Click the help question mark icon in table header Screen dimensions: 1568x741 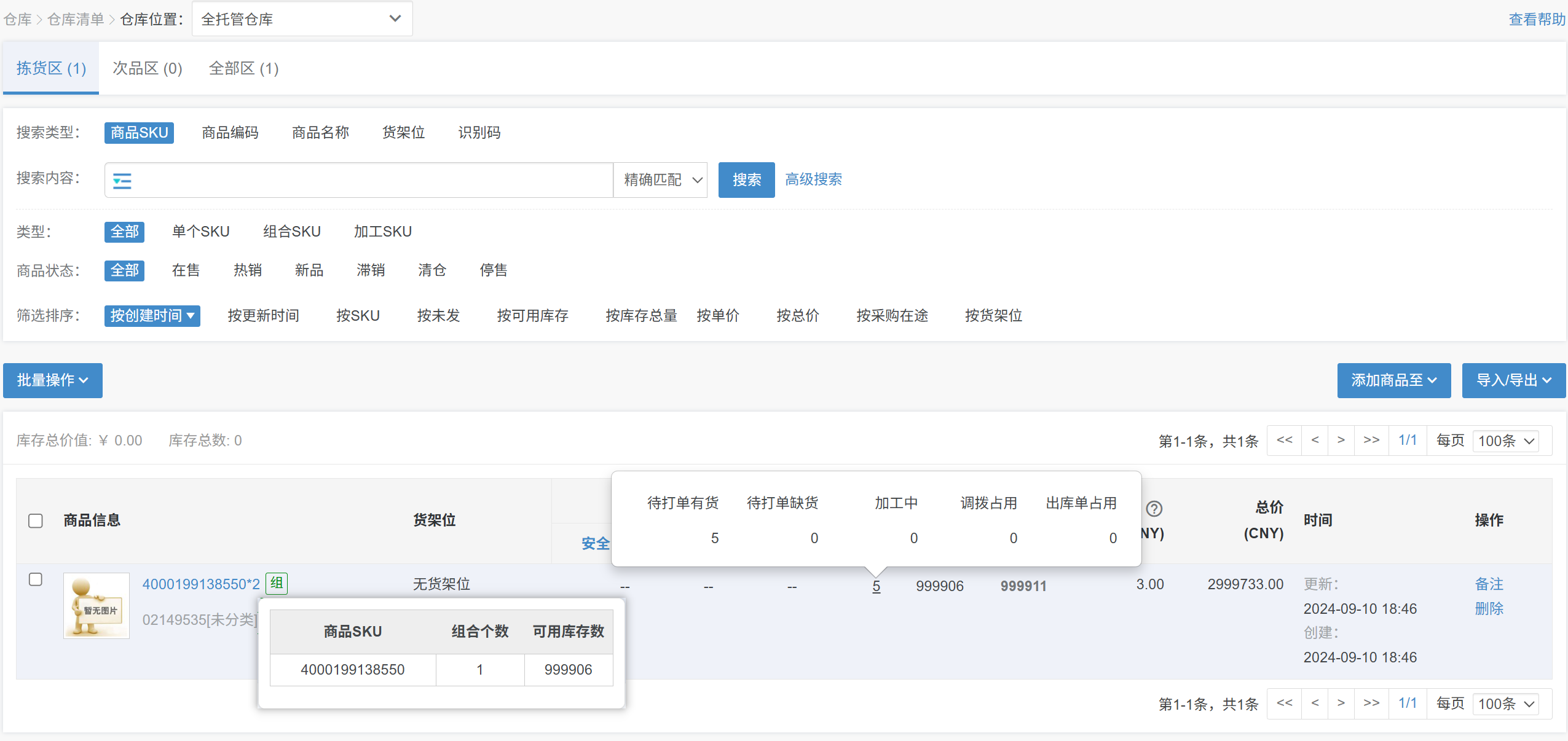coord(1154,509)
